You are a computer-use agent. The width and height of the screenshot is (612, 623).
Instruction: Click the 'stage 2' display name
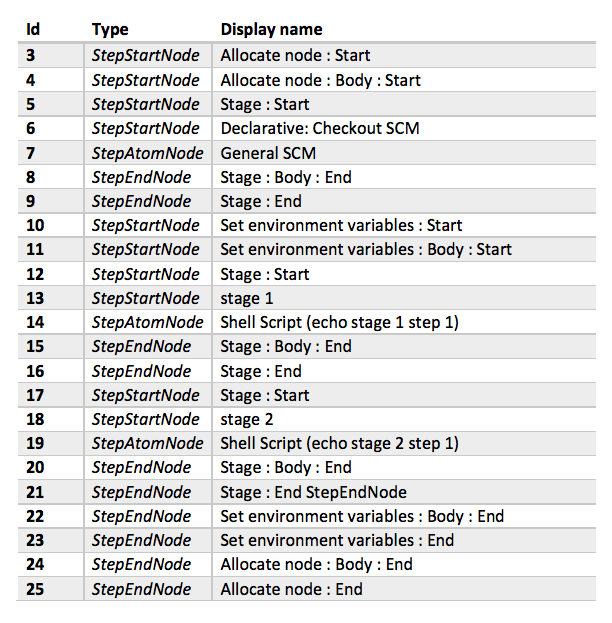[x=247, y=420]
